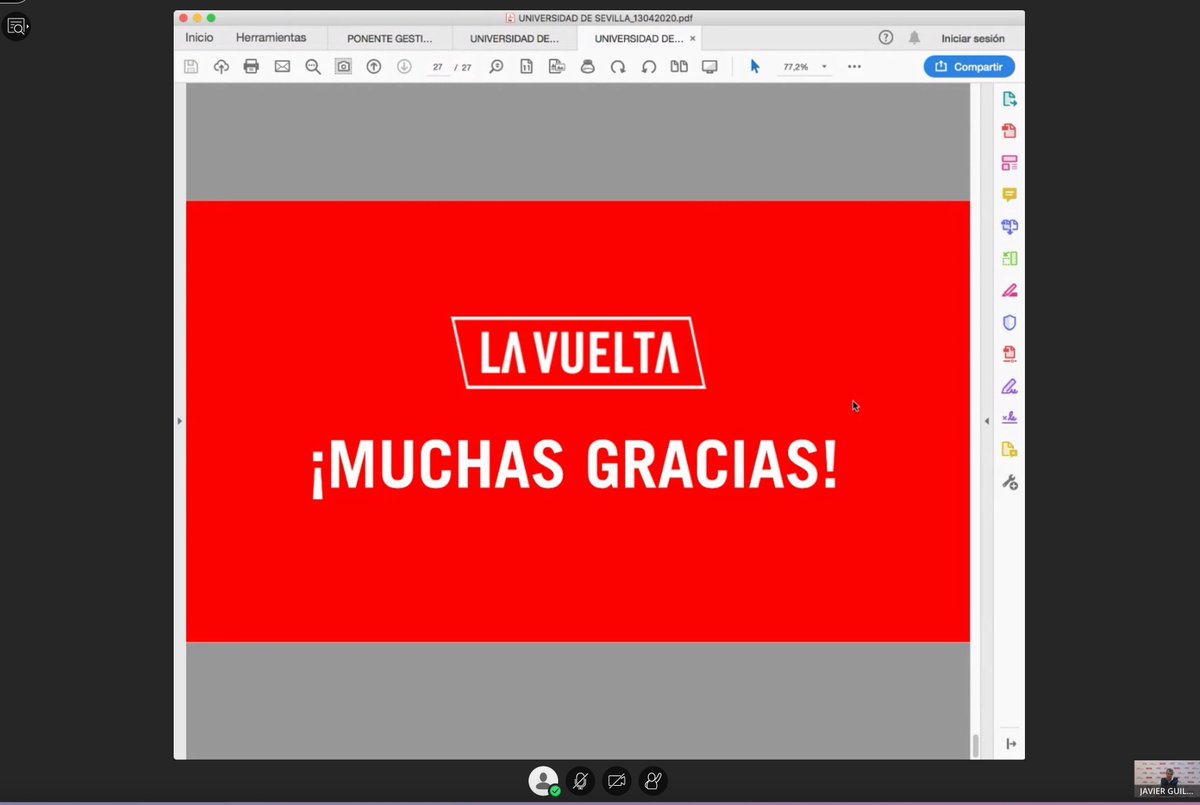Click the page display options icon

(x=557, y=67)
